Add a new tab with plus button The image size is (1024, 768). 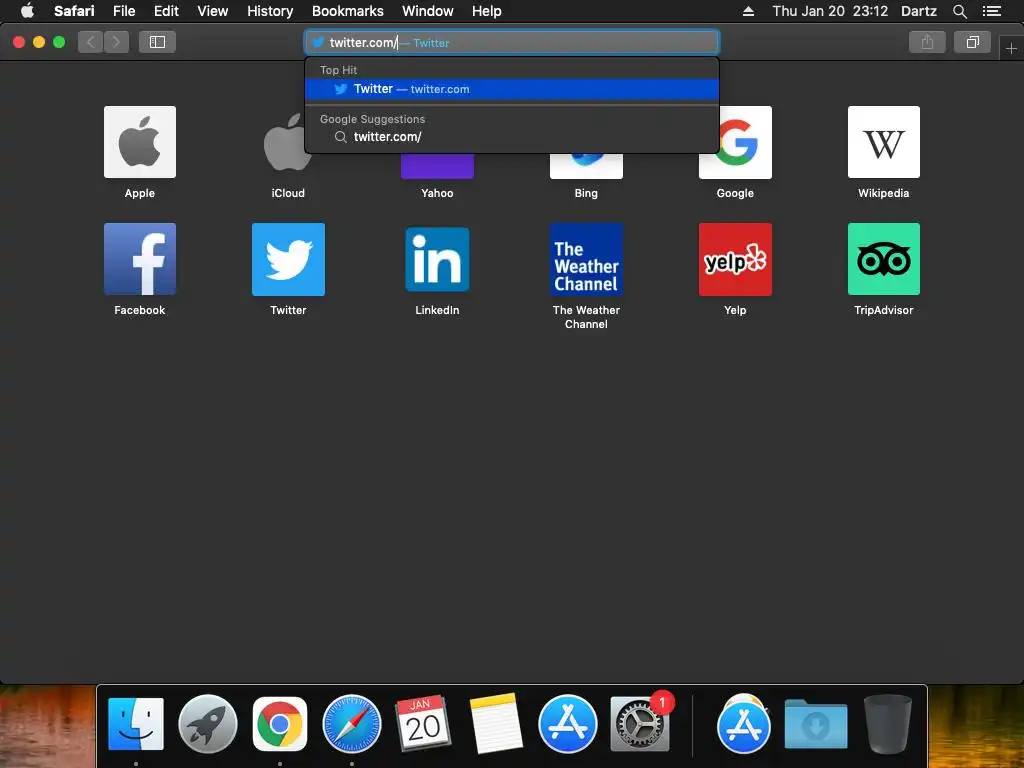[x=1011, y=48]
